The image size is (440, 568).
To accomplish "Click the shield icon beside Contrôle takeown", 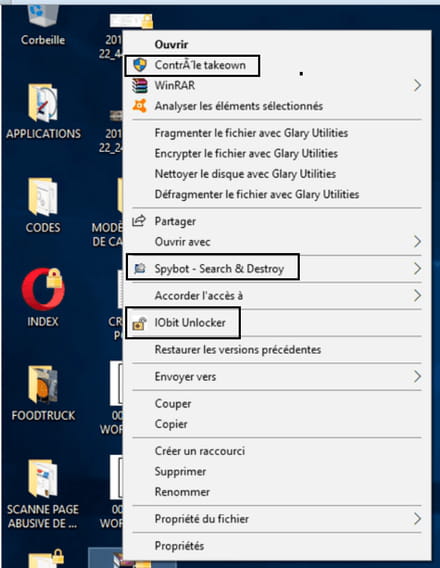I will [140, 65].
